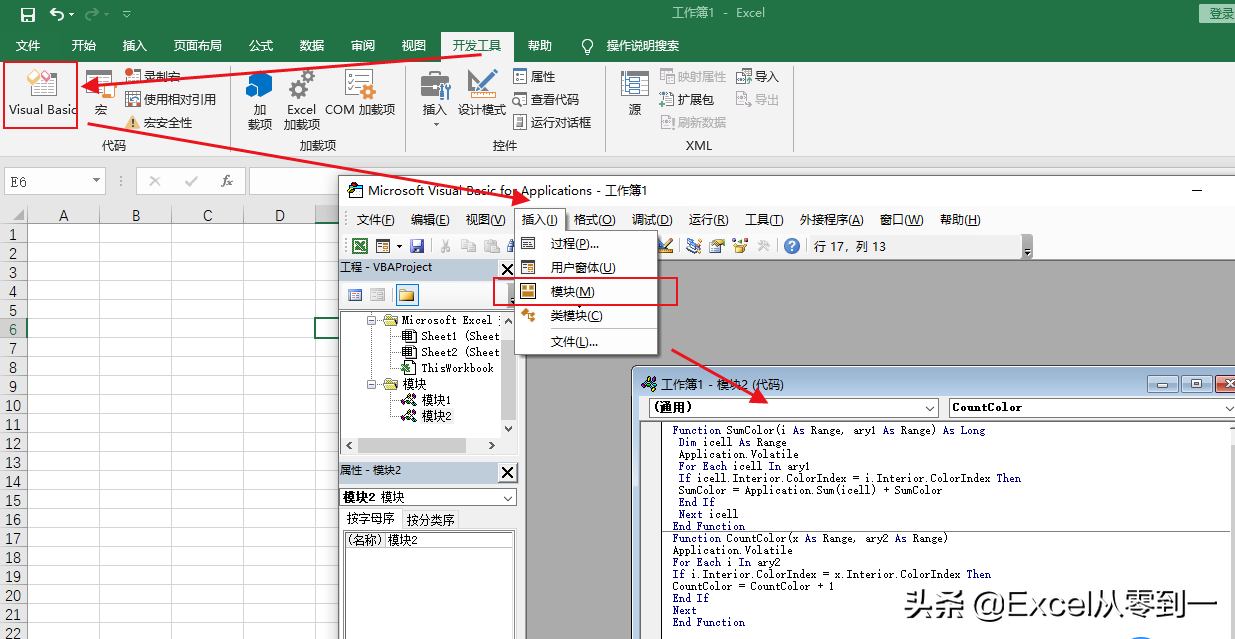Click VBA toolbar help question mark icon
Screen dimensions: 1235x639
click(792, 246)
